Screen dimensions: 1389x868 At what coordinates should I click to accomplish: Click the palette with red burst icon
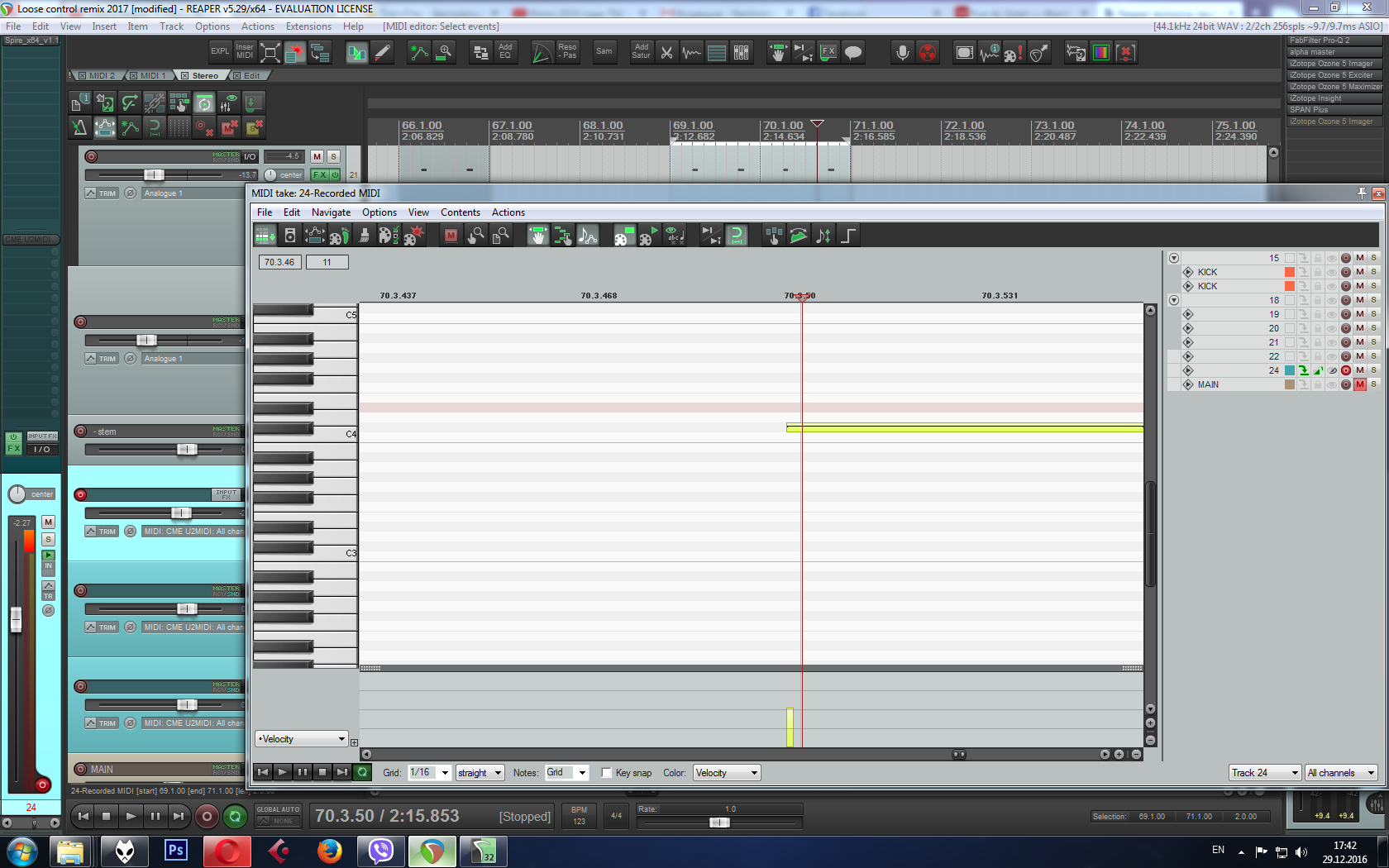(x=413, y=236)
